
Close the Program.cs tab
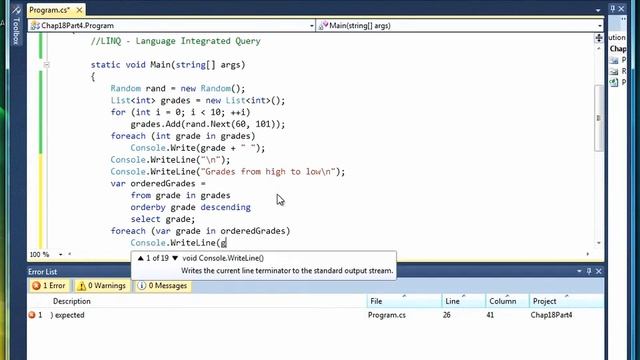pyautogui.click(x=80, y=10)
